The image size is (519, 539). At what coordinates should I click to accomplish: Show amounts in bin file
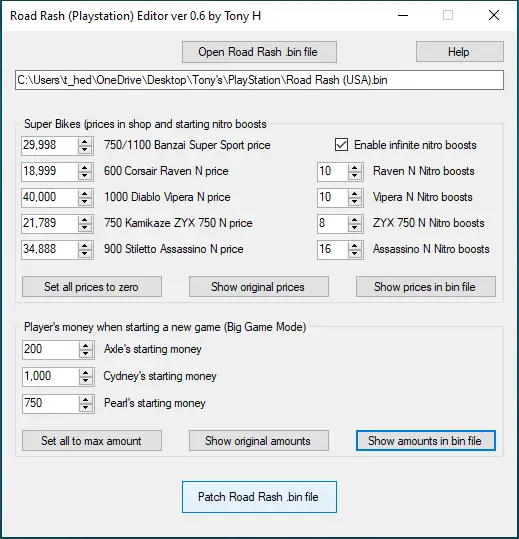(426, 441)
